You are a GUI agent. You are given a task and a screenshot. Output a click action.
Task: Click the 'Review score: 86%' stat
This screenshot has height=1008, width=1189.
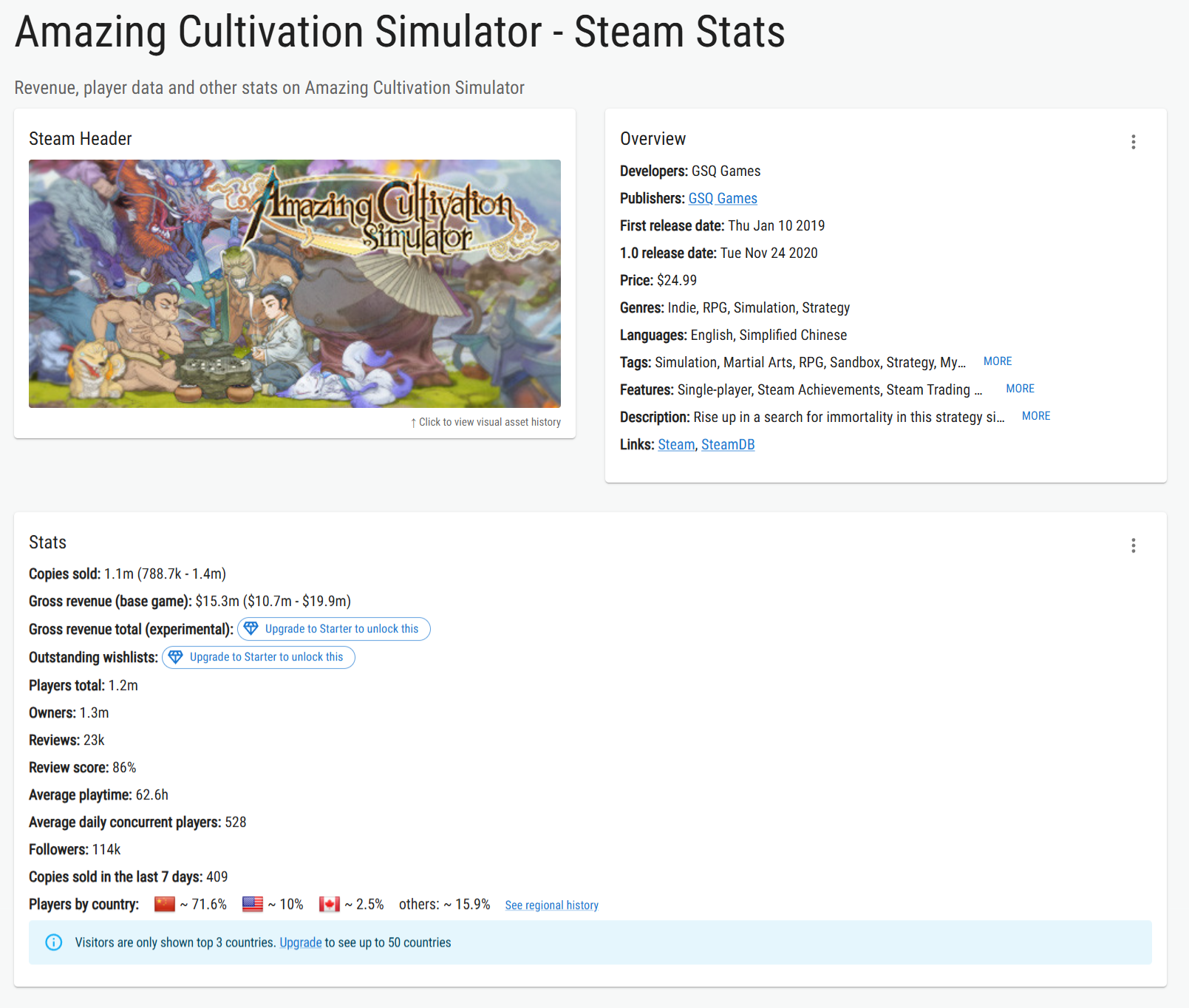pyautogui.click(x=83, y=767)
